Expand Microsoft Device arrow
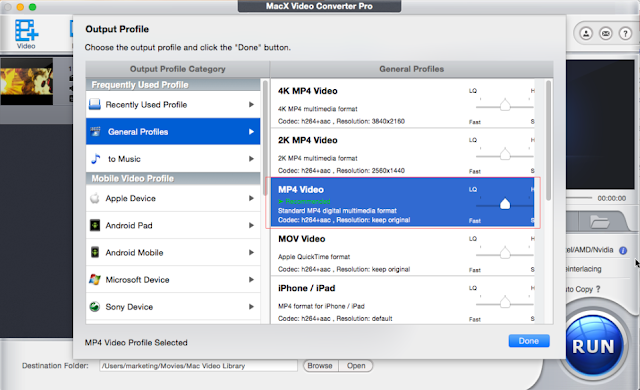 click(x=251, y=279)
